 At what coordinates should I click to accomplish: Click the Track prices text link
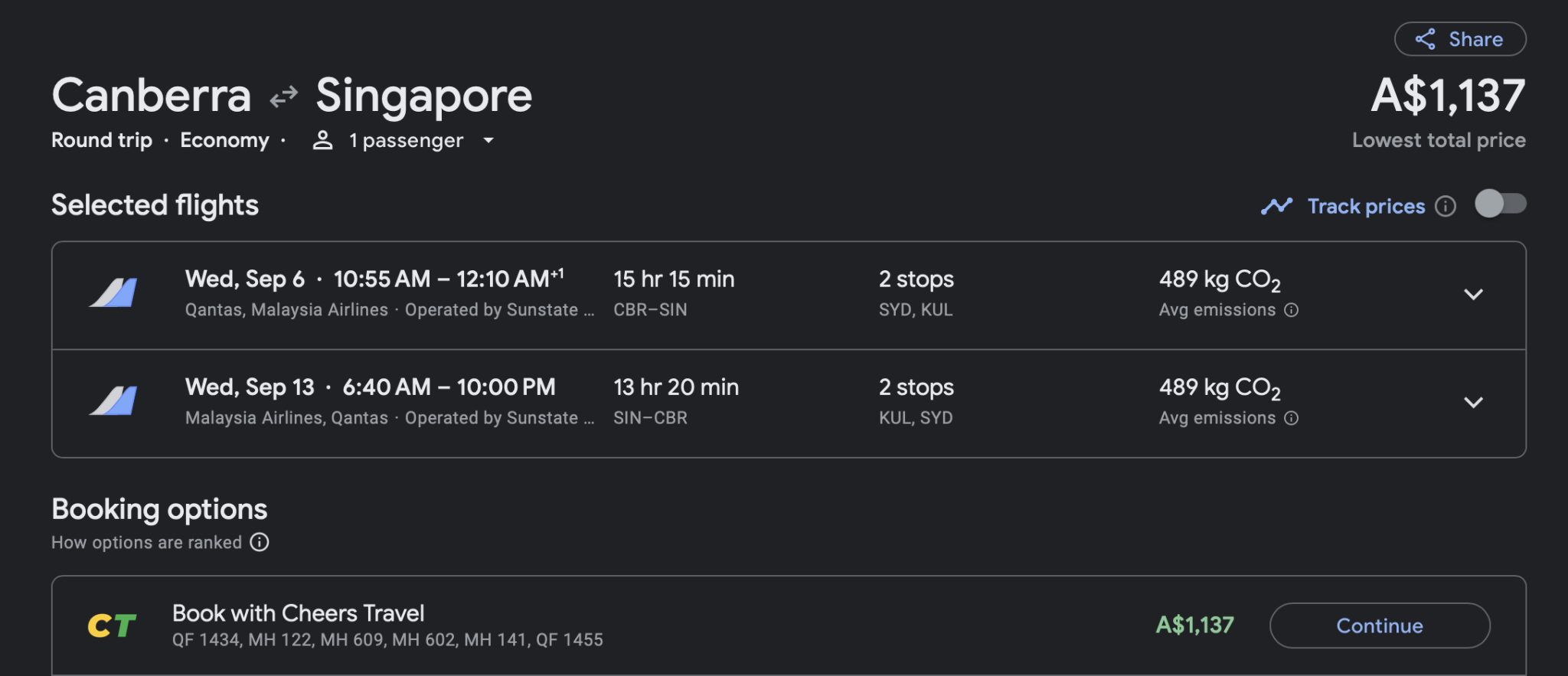coord(1366,206)
